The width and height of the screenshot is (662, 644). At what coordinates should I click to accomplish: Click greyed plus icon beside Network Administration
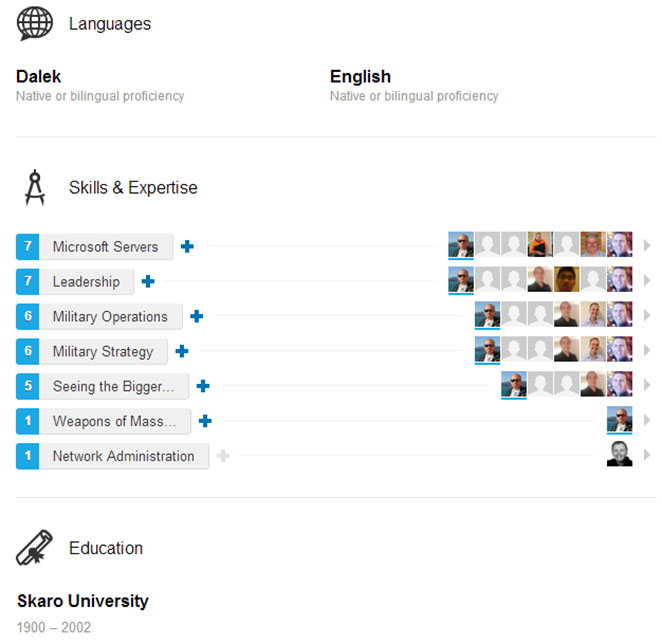(x=222, y=456)
